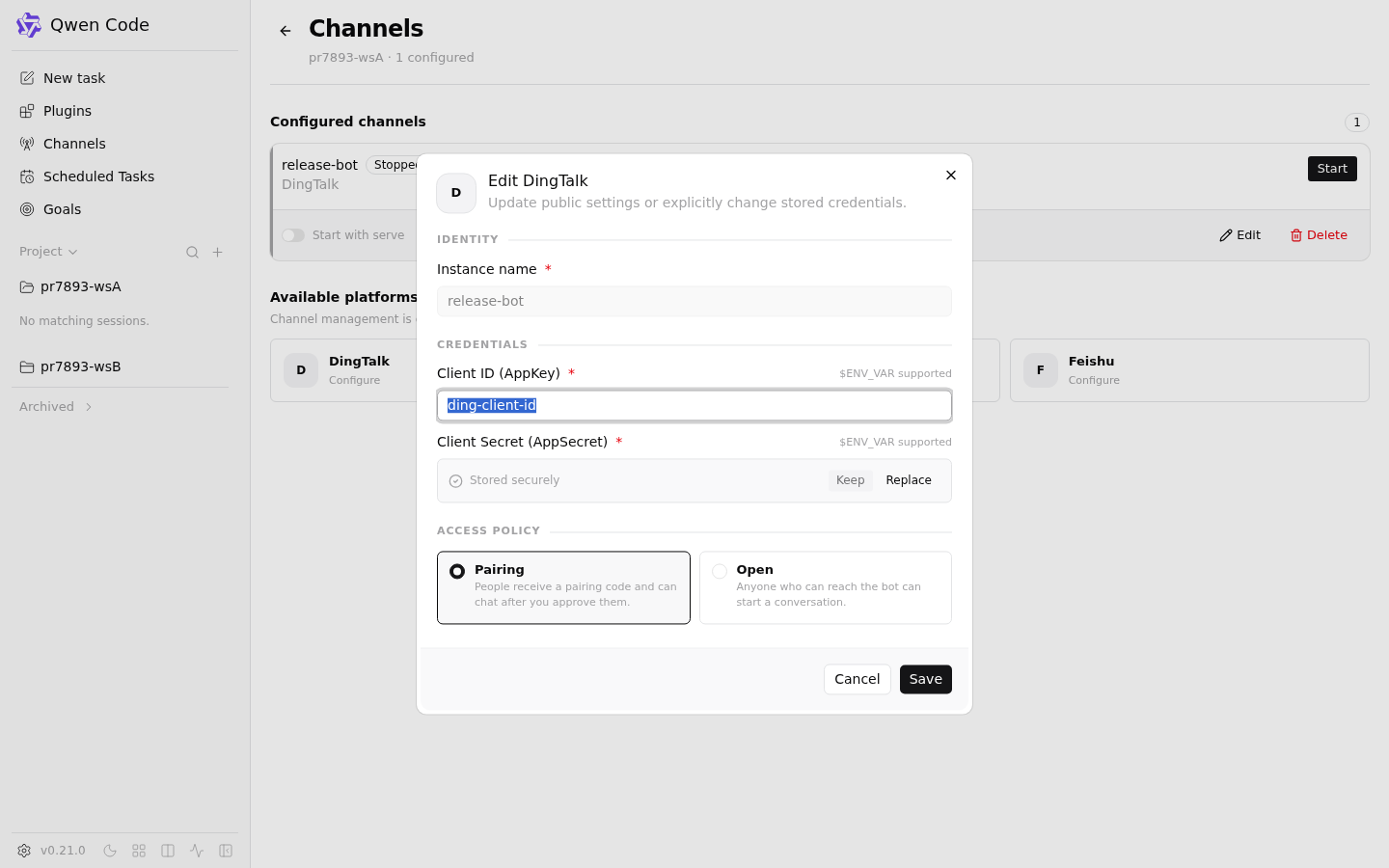Click the D avatar in the dialog header
This screenshot has width=1389, height=868.
(456, 193)
